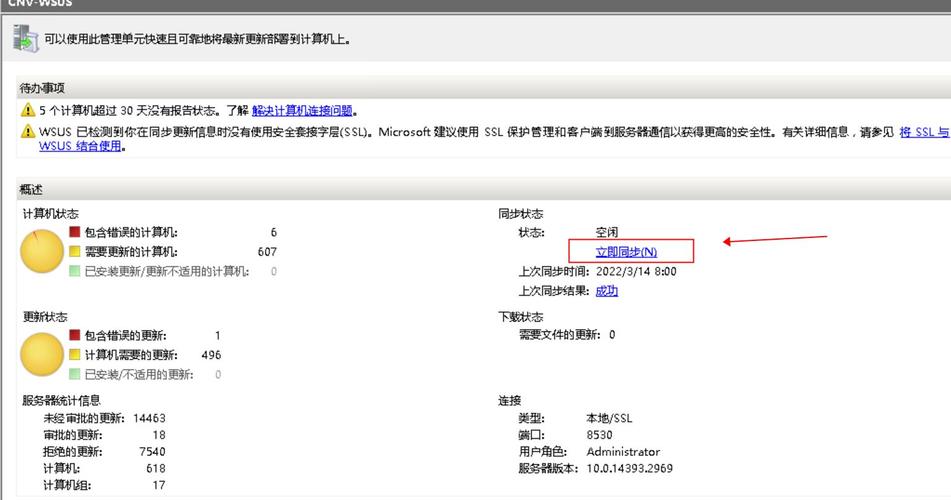Click the value 607 computers needing updates
The height and width of the screenshot is (500, 951).
tap(267, 252)
